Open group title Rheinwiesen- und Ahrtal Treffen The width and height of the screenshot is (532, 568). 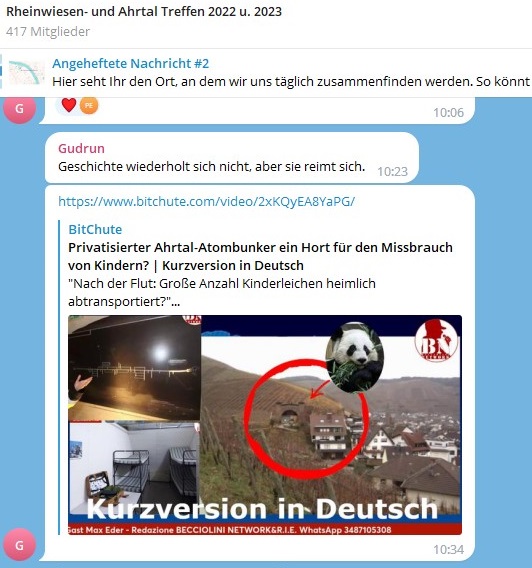point(144,12)
